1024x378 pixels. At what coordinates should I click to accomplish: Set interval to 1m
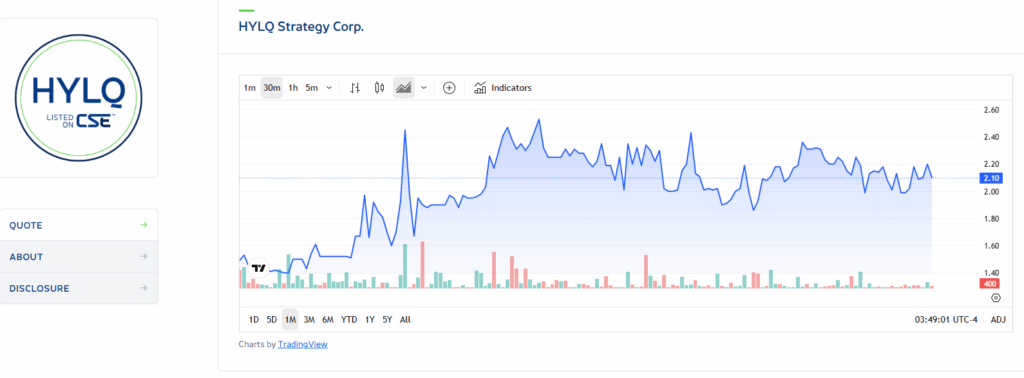(x=249, y=87)
